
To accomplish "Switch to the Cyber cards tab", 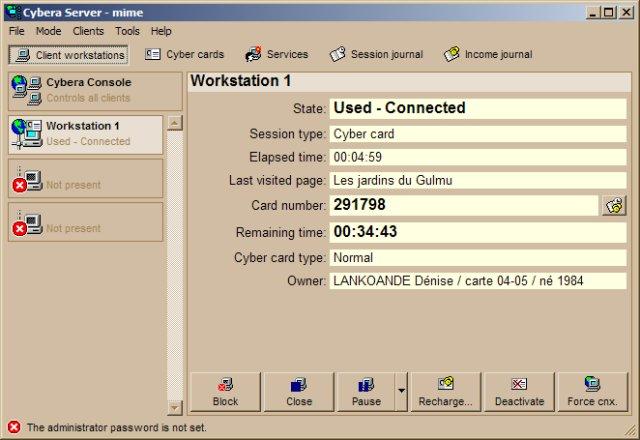I will (x=185, y=54).
